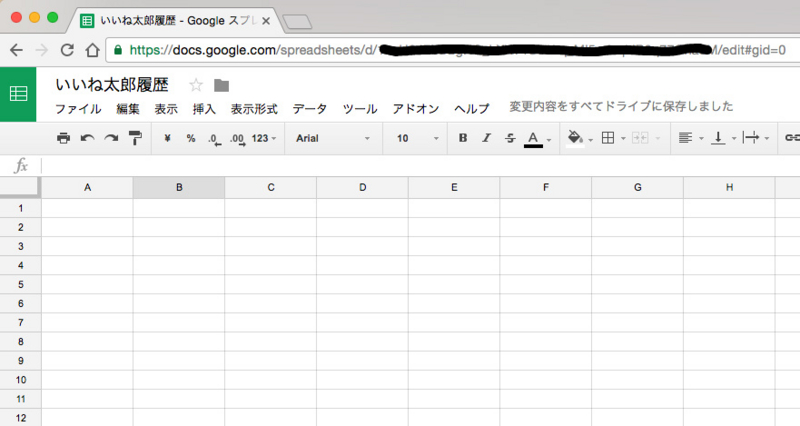Open the アドオン menu
This screenshot has width=800, height=426.
[x=416, y=109]
